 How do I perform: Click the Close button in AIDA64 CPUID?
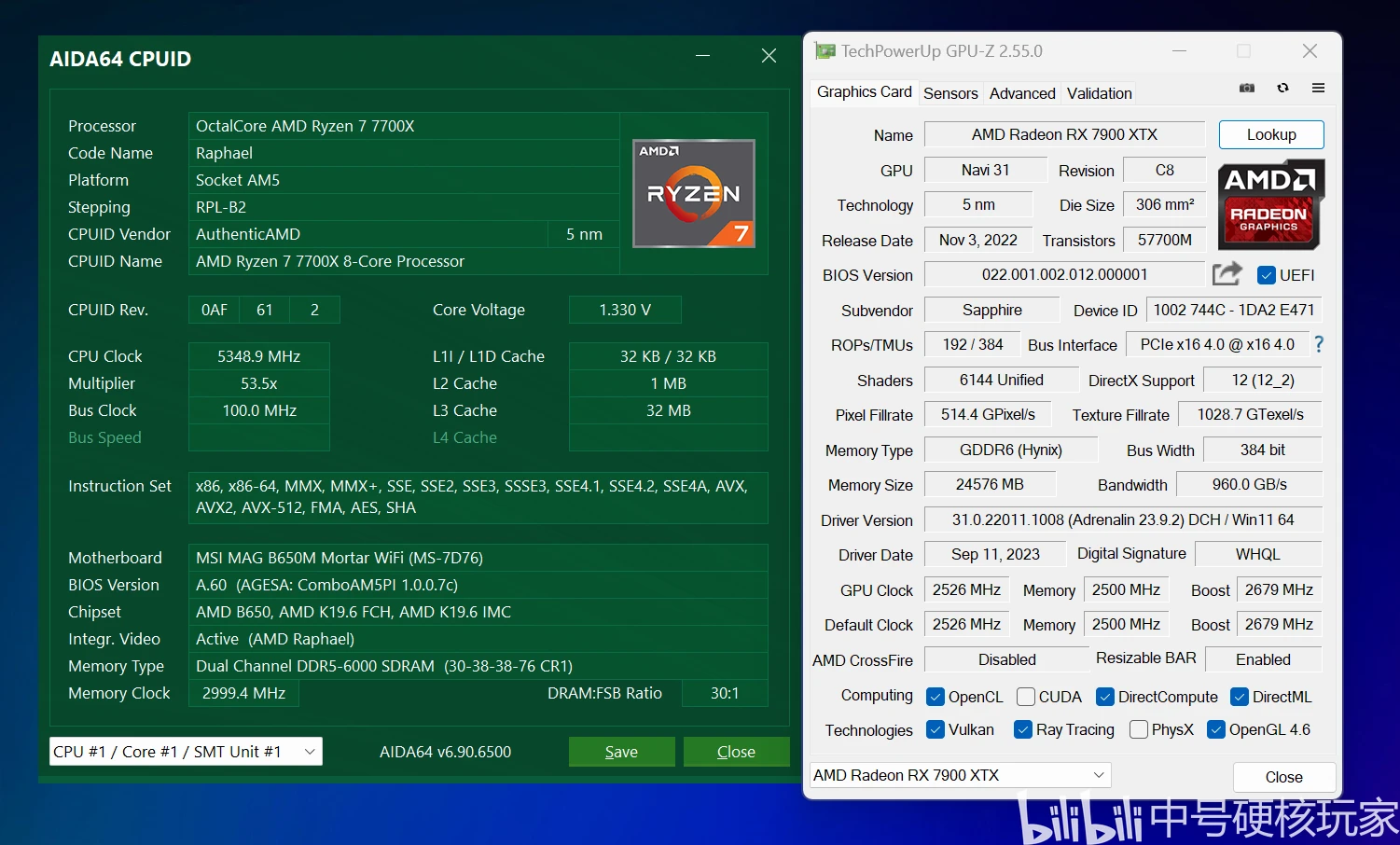[736, 752]
